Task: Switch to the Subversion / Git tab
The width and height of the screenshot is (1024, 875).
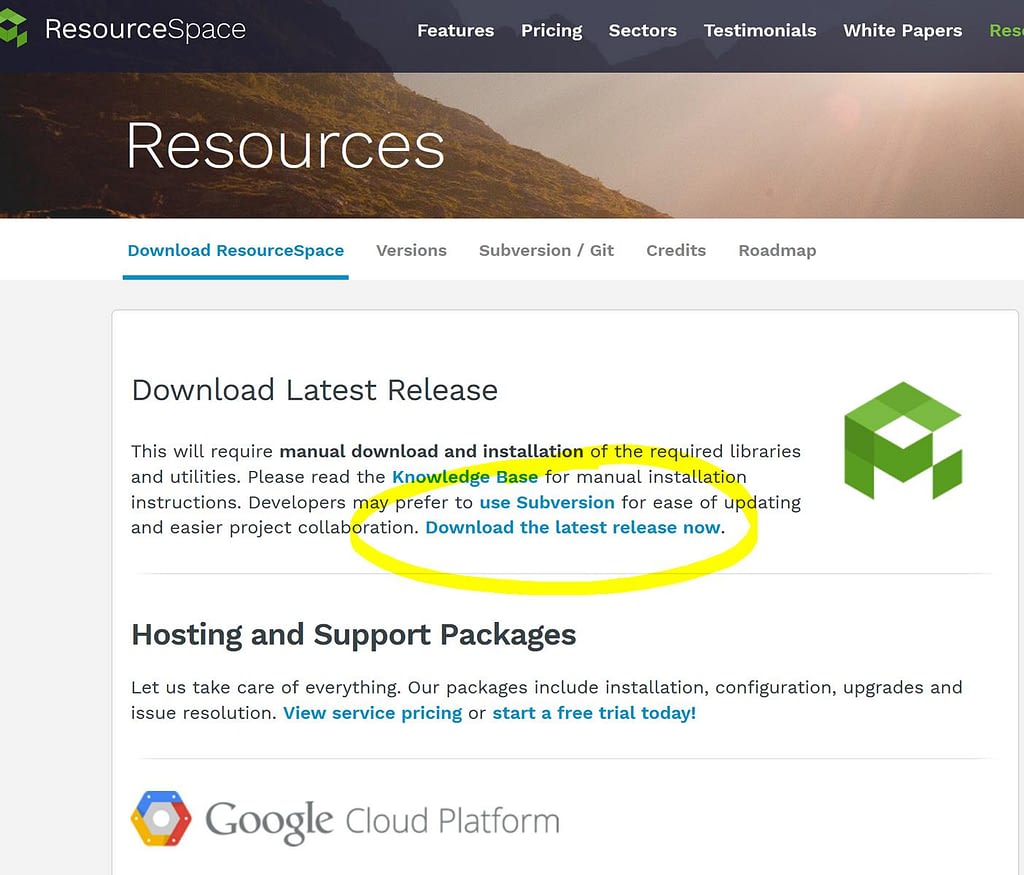Action: pos(547,251)
